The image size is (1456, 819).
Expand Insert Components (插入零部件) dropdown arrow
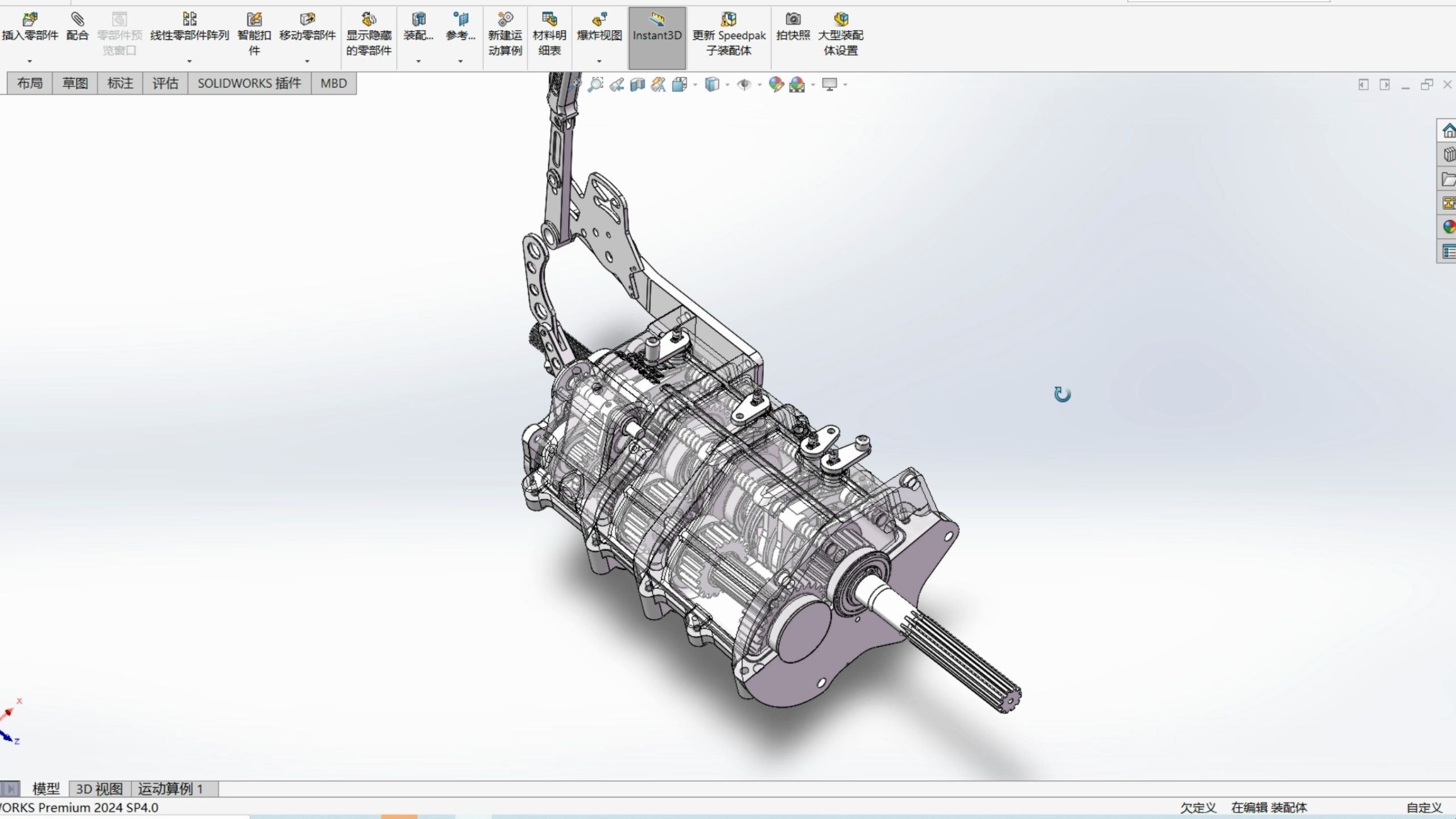click(x=30, y=61)
